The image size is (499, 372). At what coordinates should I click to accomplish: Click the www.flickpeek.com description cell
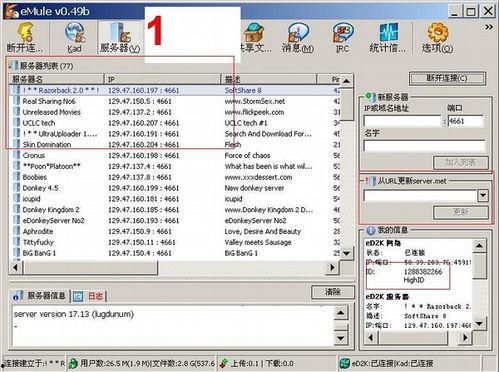254,112
